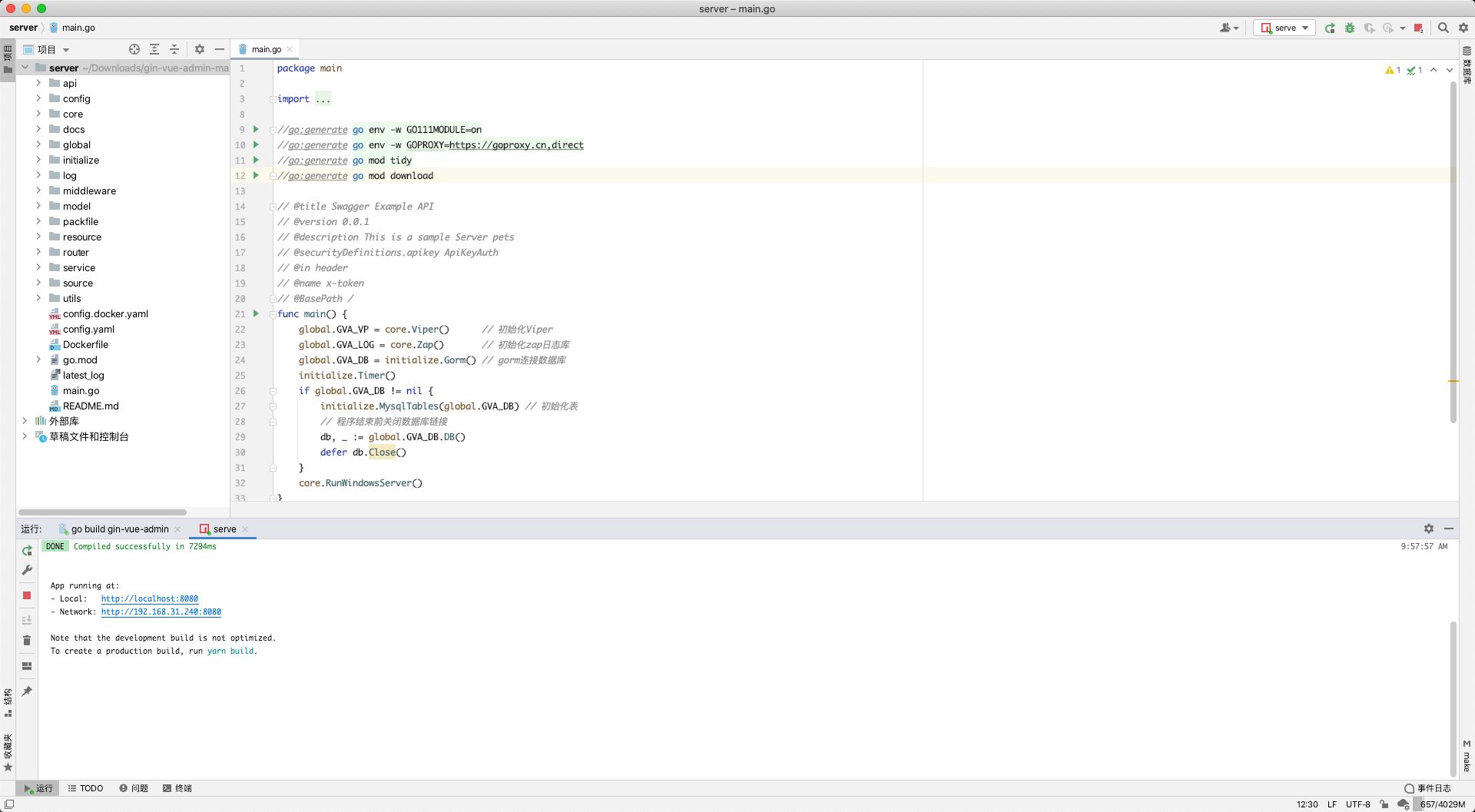Open the serve run configuration dropdown
This screenshot has height=812, width=1475.
(x=1284, y=28)
